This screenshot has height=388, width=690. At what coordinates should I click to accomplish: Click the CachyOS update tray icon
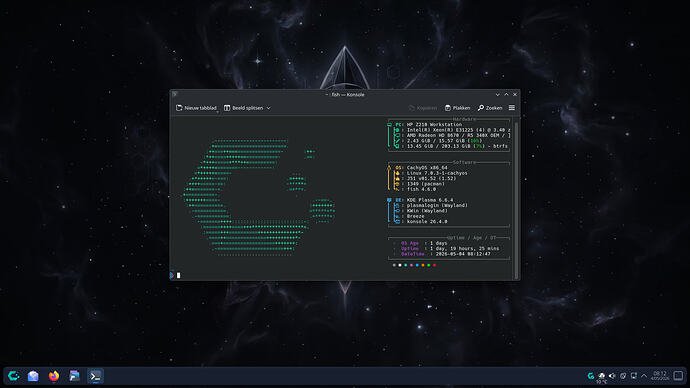click(591, 376)
